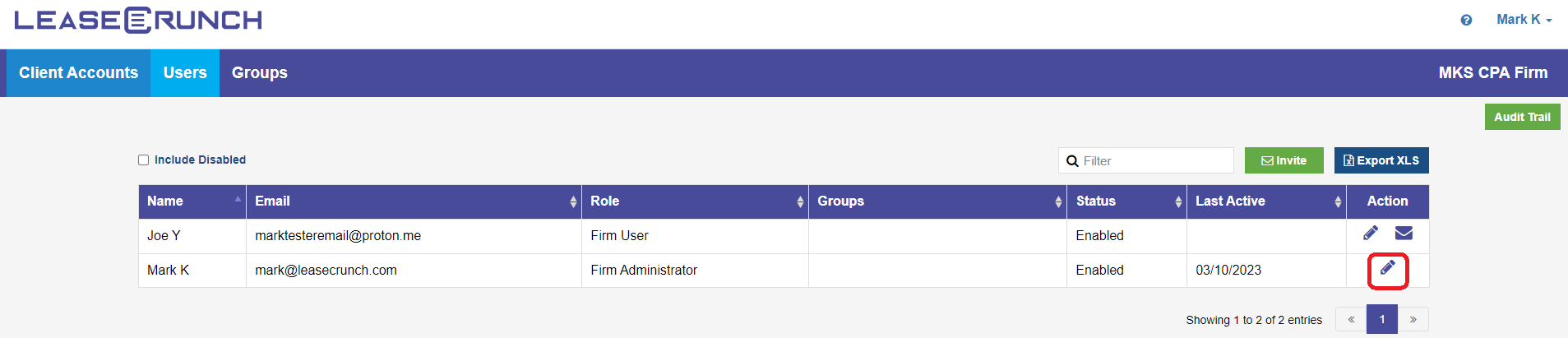Select page 1 in pagination
The width and height of the screenshot is (1568, 338).
pos(1382,319)
